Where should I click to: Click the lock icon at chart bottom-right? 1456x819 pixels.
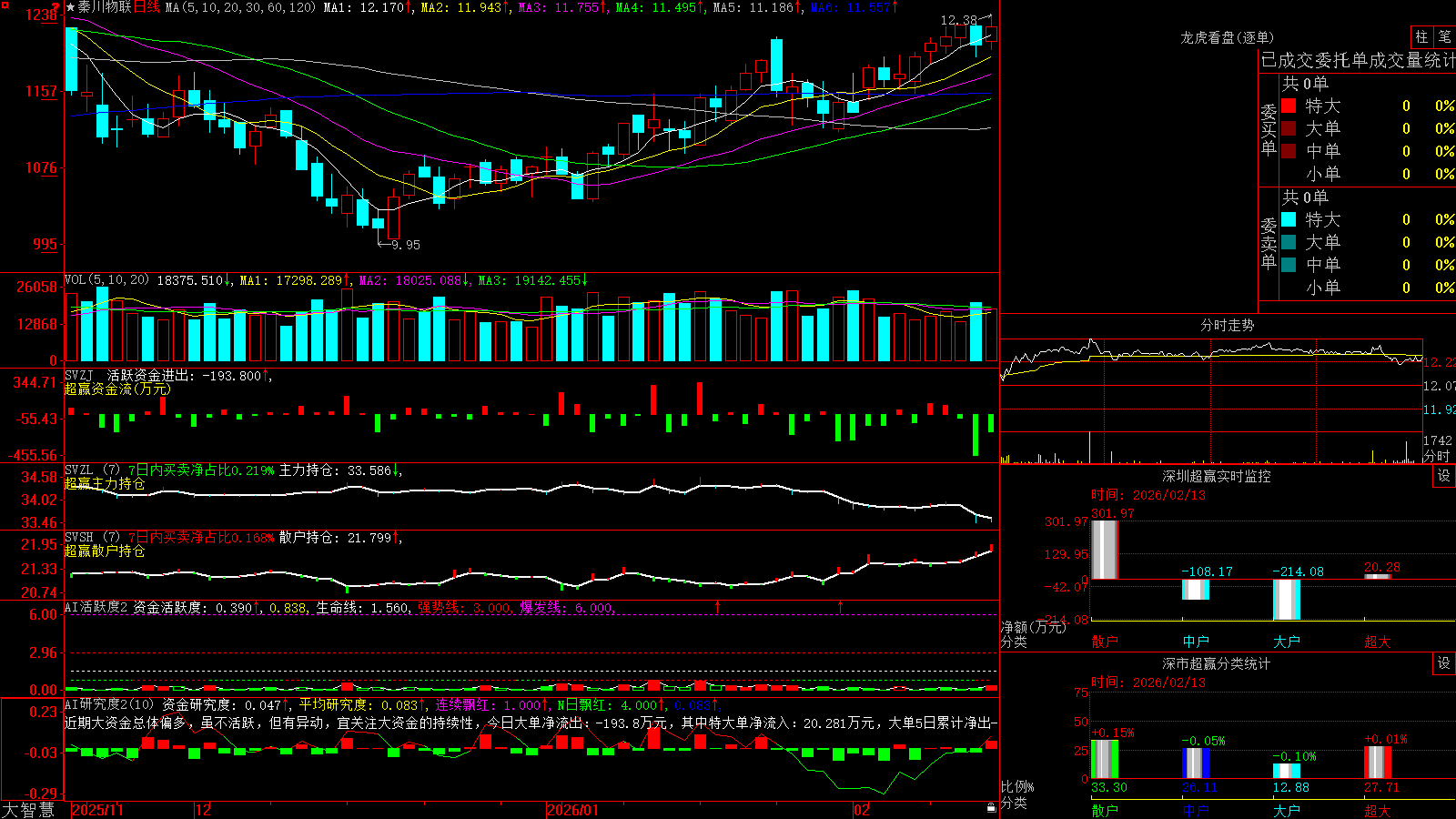(991, 808)
